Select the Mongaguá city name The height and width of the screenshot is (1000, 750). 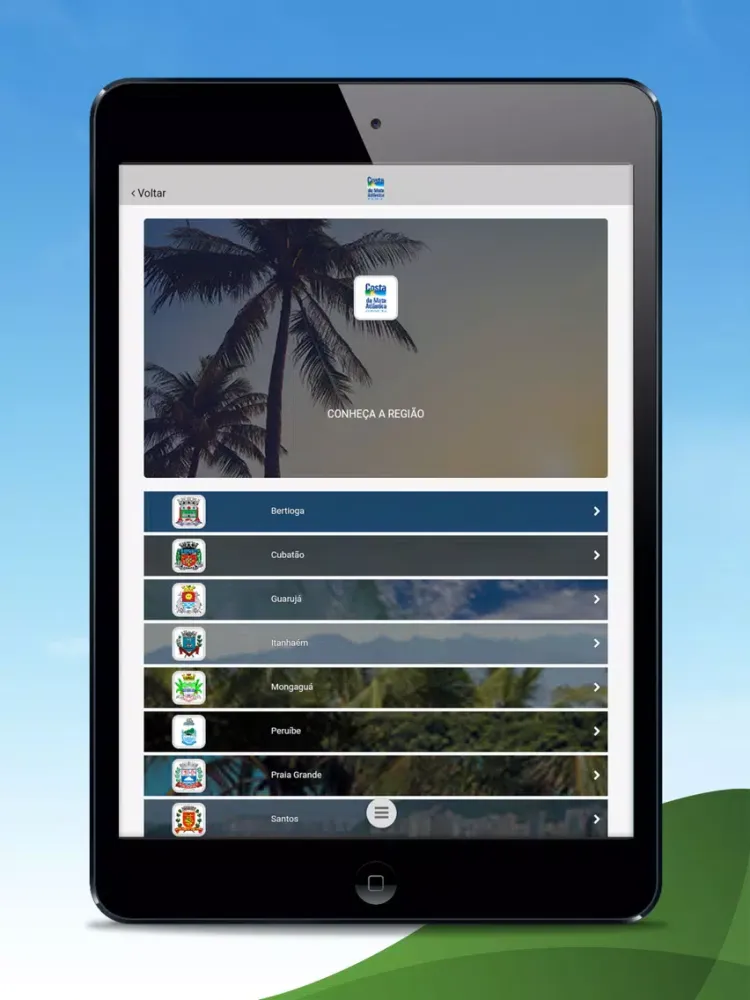click(292, 687)
